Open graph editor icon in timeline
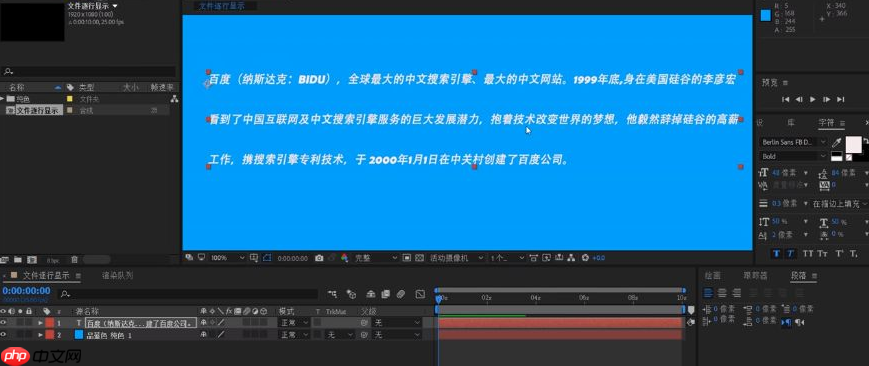Screen dimensions: 869x366 420,293
